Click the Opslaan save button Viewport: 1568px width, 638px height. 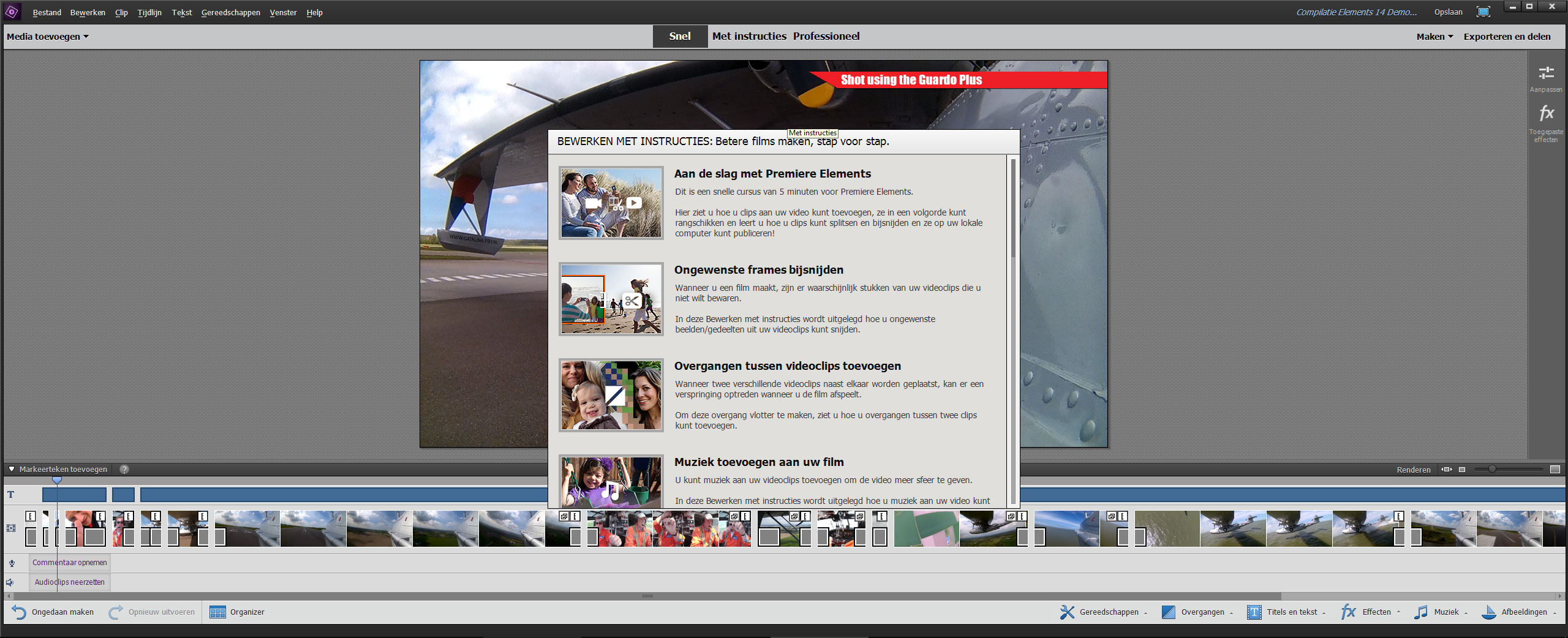click(1449, 12)
